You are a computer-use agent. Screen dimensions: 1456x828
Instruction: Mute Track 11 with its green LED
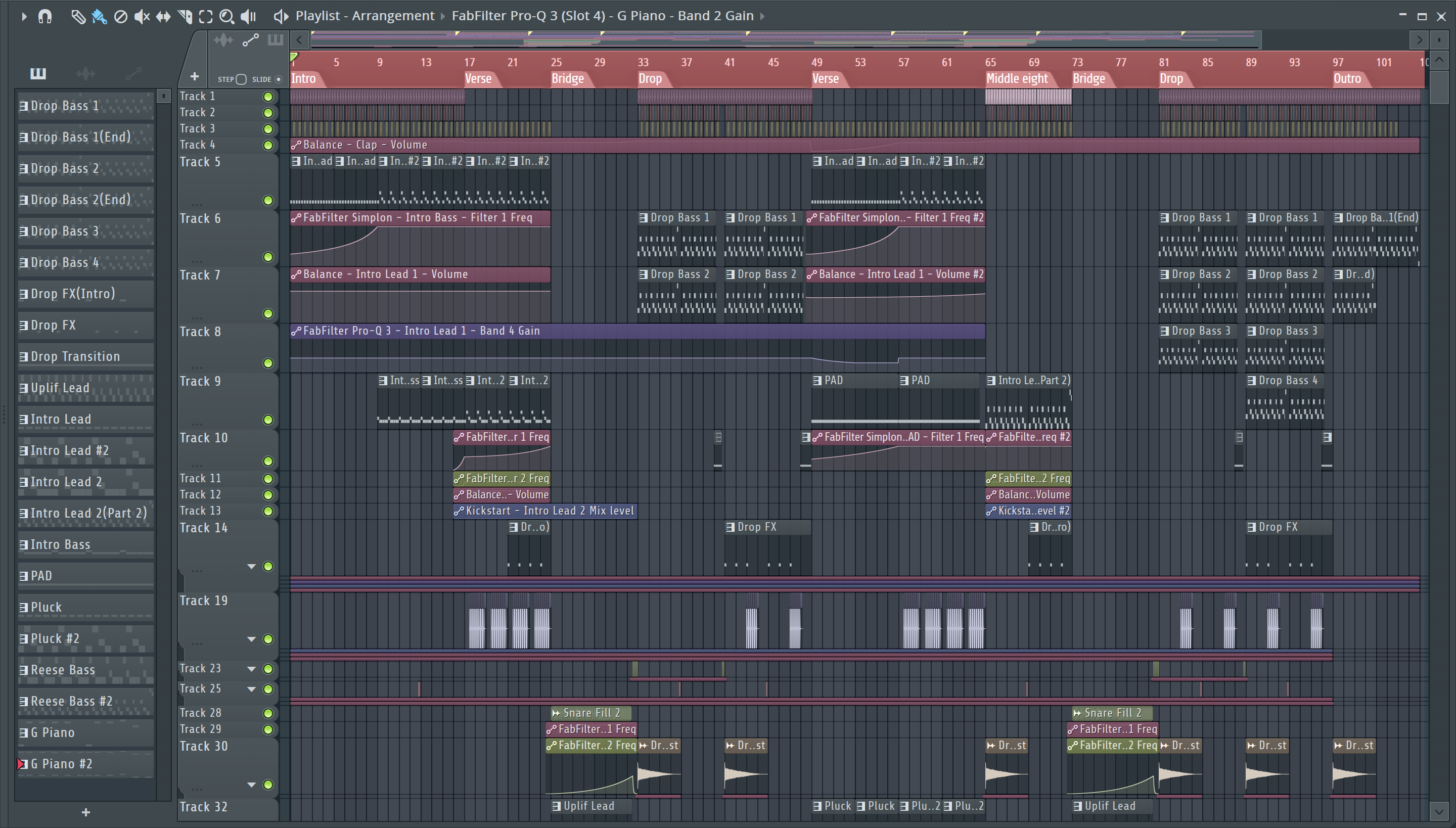268,479
